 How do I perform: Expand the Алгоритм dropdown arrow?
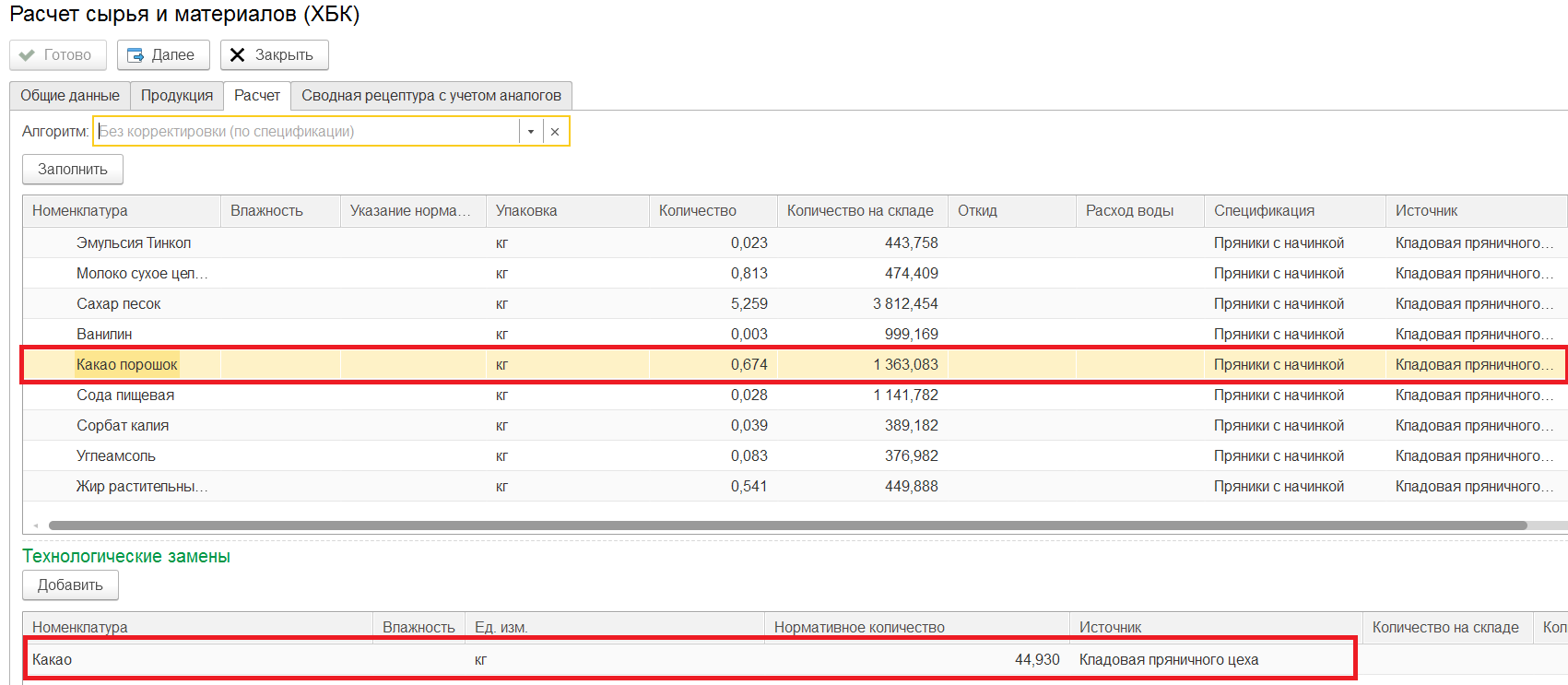[x=531, y=132]
